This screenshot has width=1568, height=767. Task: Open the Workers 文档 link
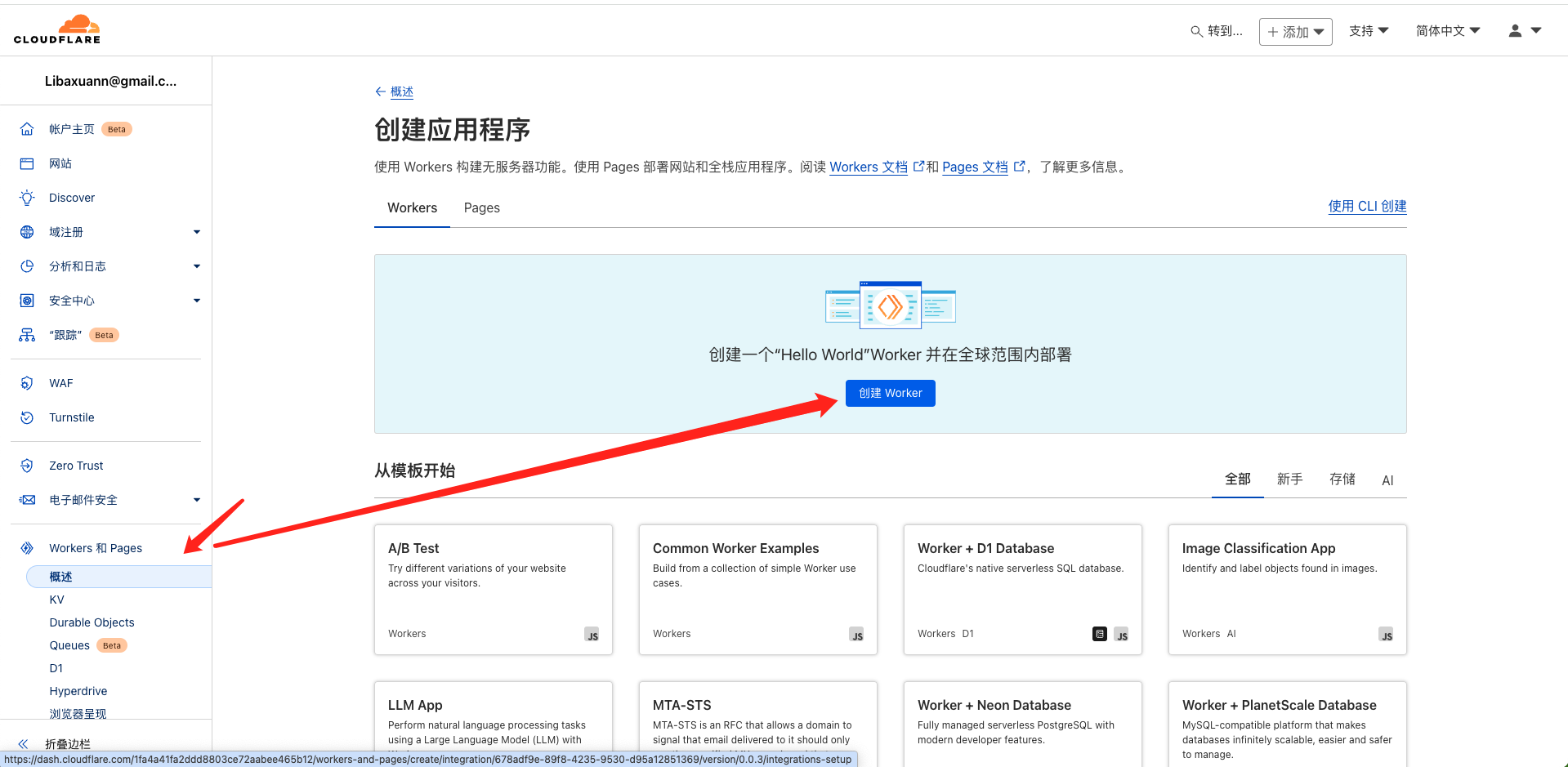click(868, 167)
